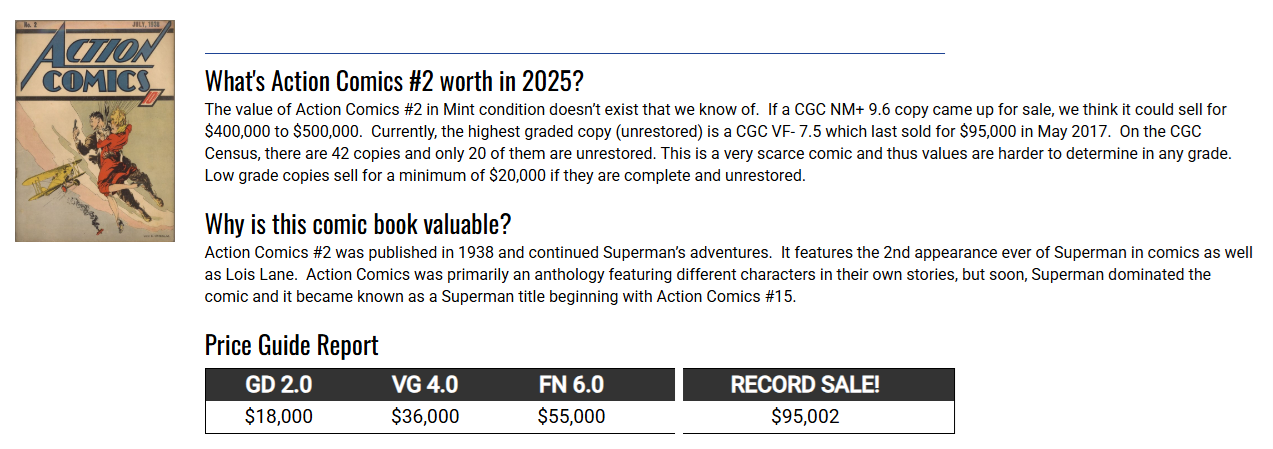Open the Action Comics #2 cover thumbnail
The image size is (1273, 449).
(95, 131)
